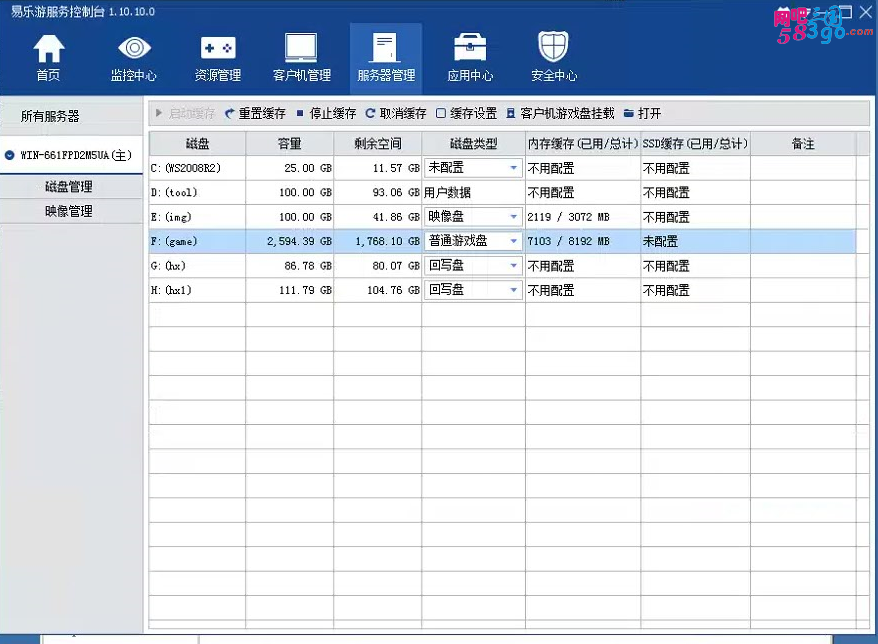This screenshot has width=878, height=644.
Task: Click 重置缓存 toolbar button
Action: coord(255,114)
